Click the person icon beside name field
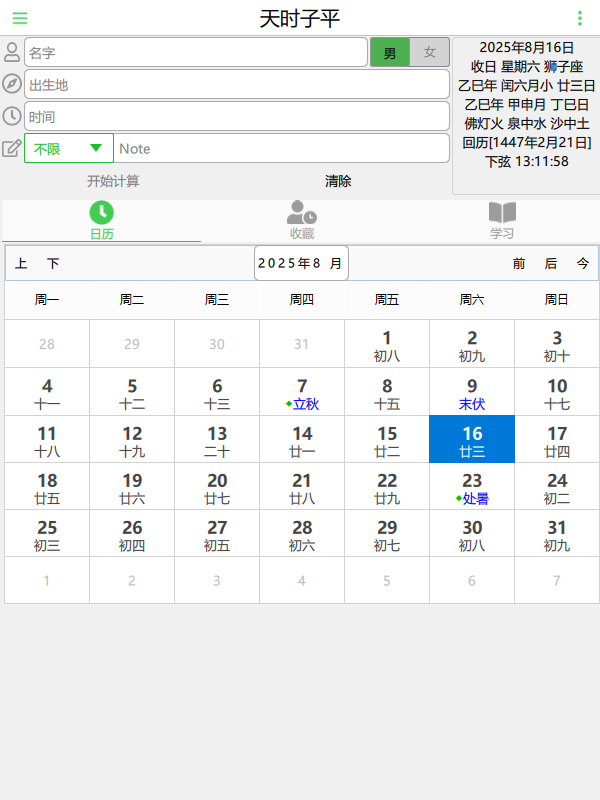 12,52
